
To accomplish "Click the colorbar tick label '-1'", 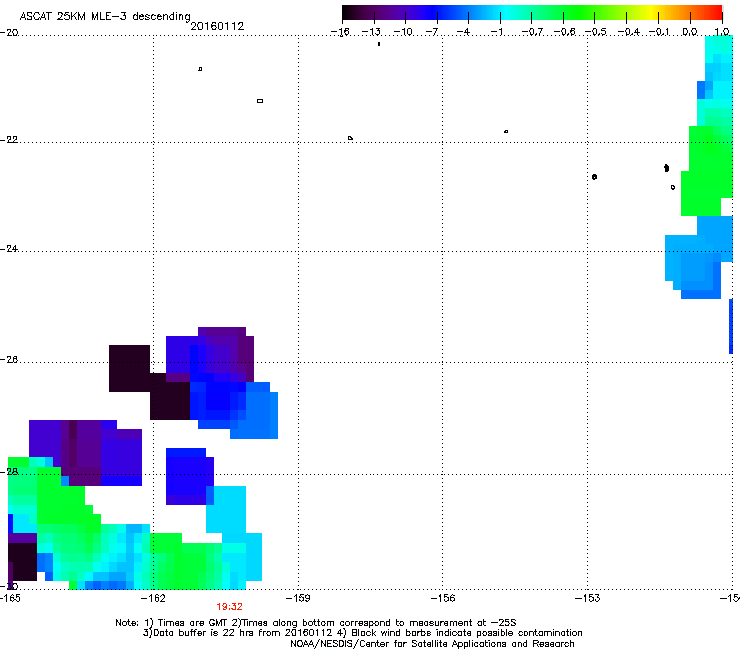I will click(496, 32).
